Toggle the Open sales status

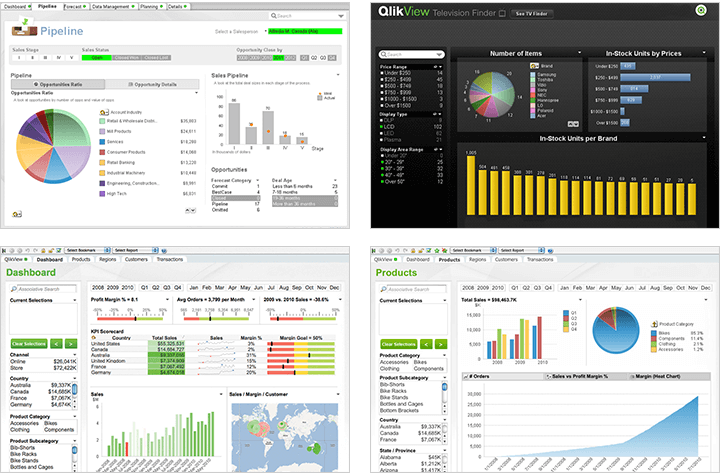pos(97,58)
